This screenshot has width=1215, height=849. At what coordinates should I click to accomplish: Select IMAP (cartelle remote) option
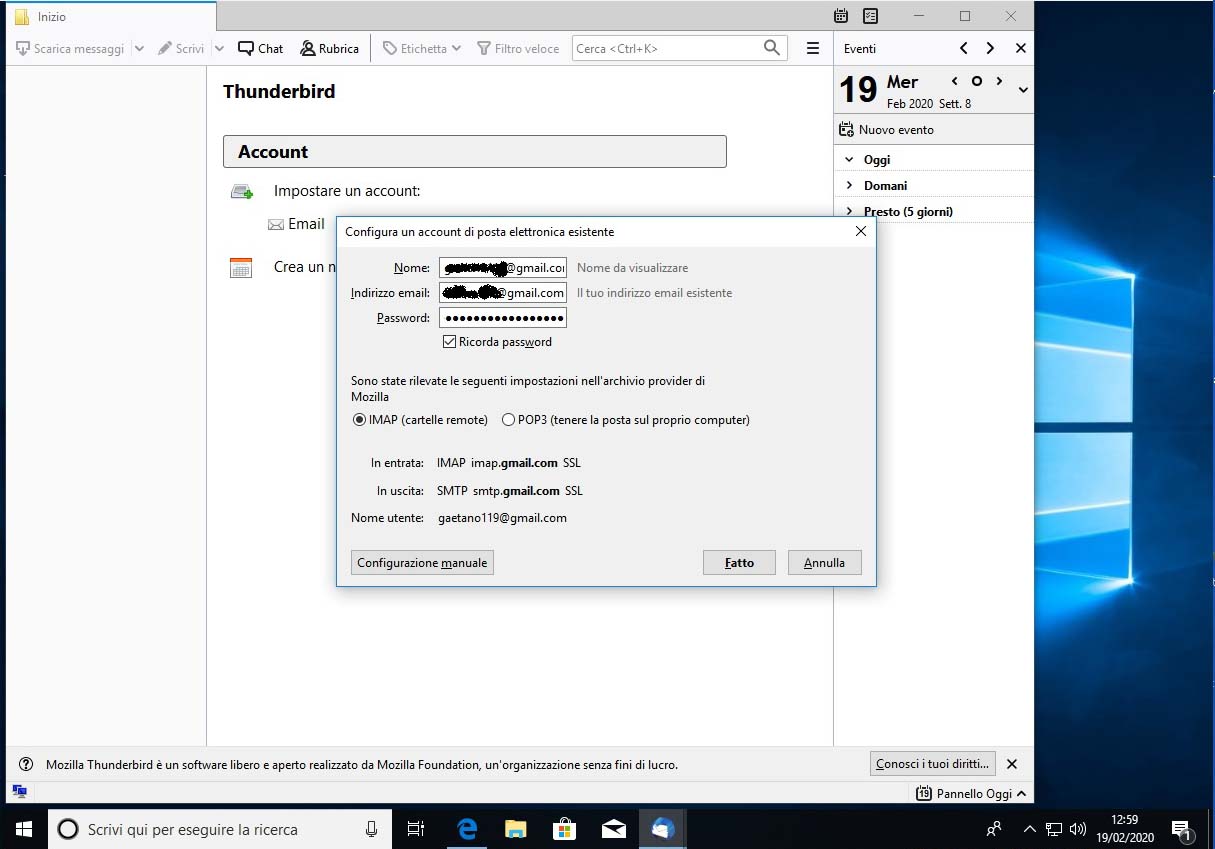359,420
